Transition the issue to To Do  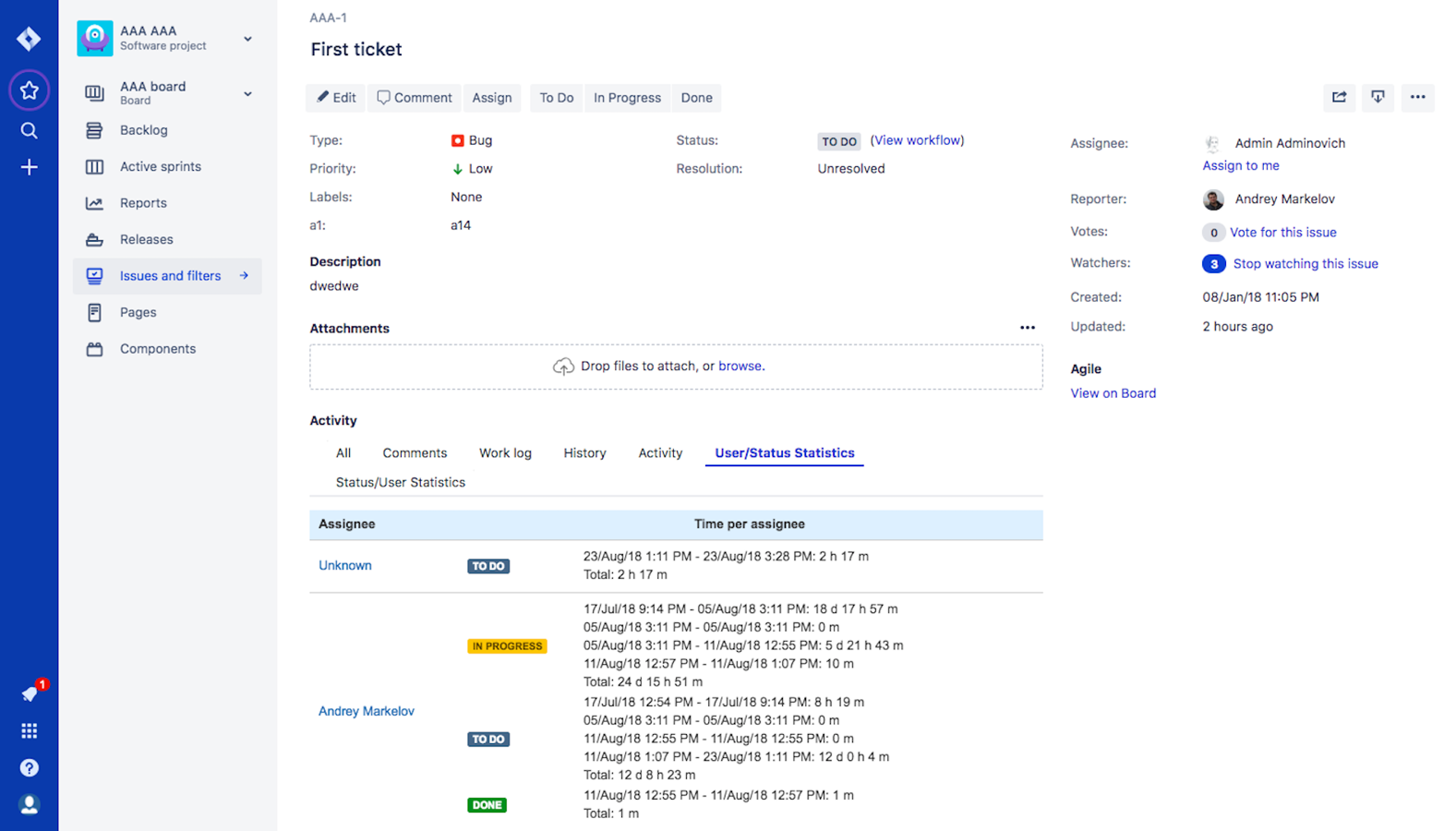click(557, 98)
